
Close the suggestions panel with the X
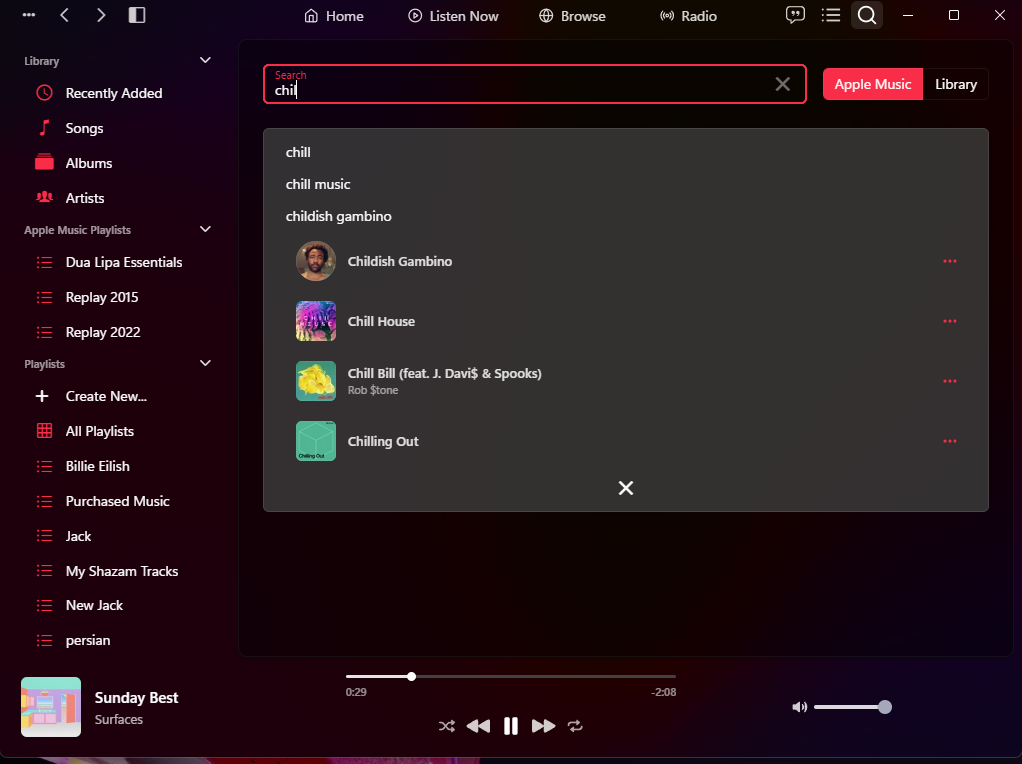(x=626, y=488)
